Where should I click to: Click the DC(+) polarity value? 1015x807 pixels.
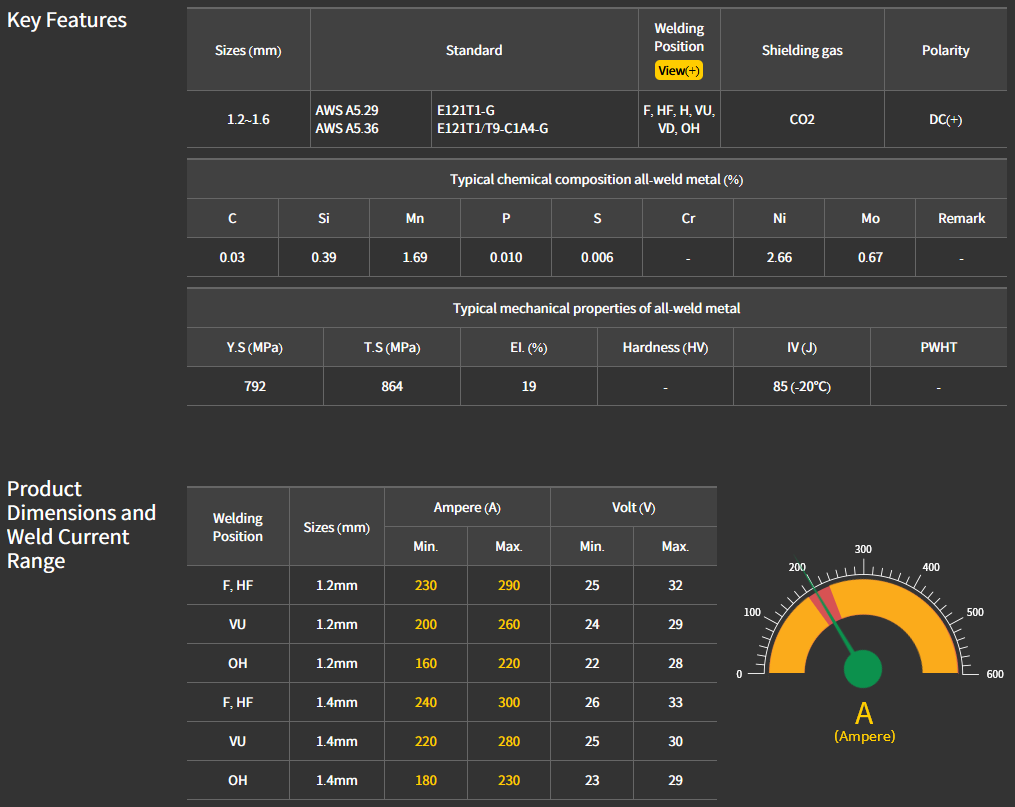point(945,120)
